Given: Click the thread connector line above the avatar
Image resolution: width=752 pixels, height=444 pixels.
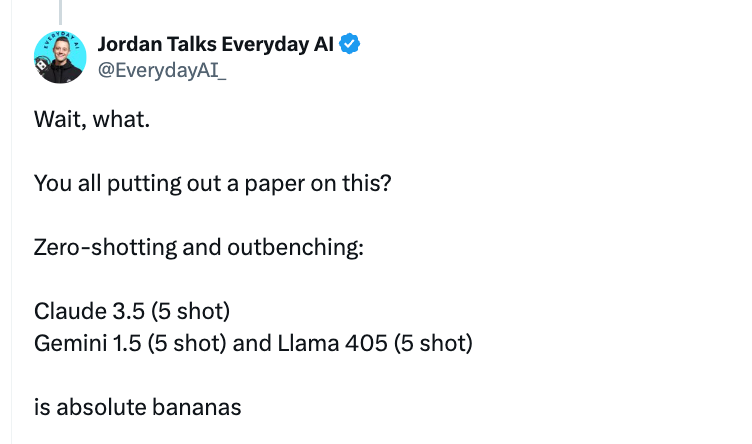Looking at the screenshot, I should tap(60, 12).
